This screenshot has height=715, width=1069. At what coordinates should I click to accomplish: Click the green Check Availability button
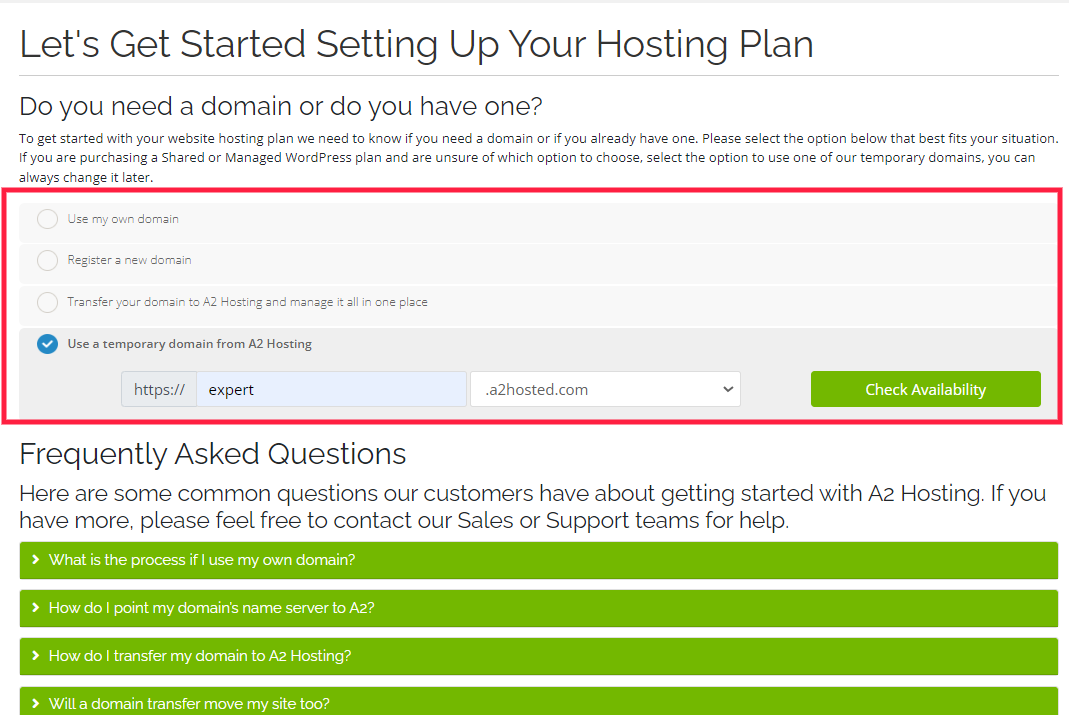pyautogui.click(x=925, y=389)
